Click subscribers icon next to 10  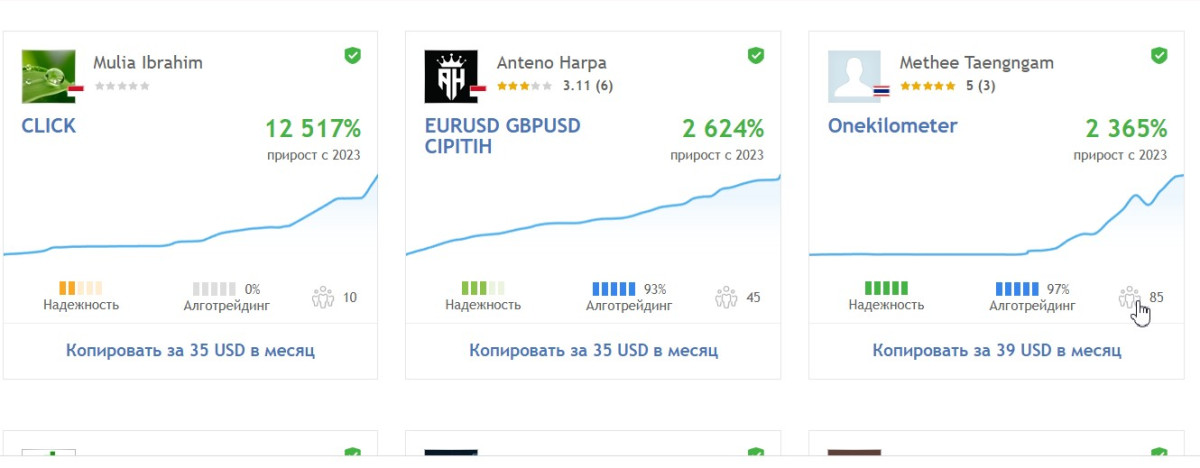[x=322, y=297]
